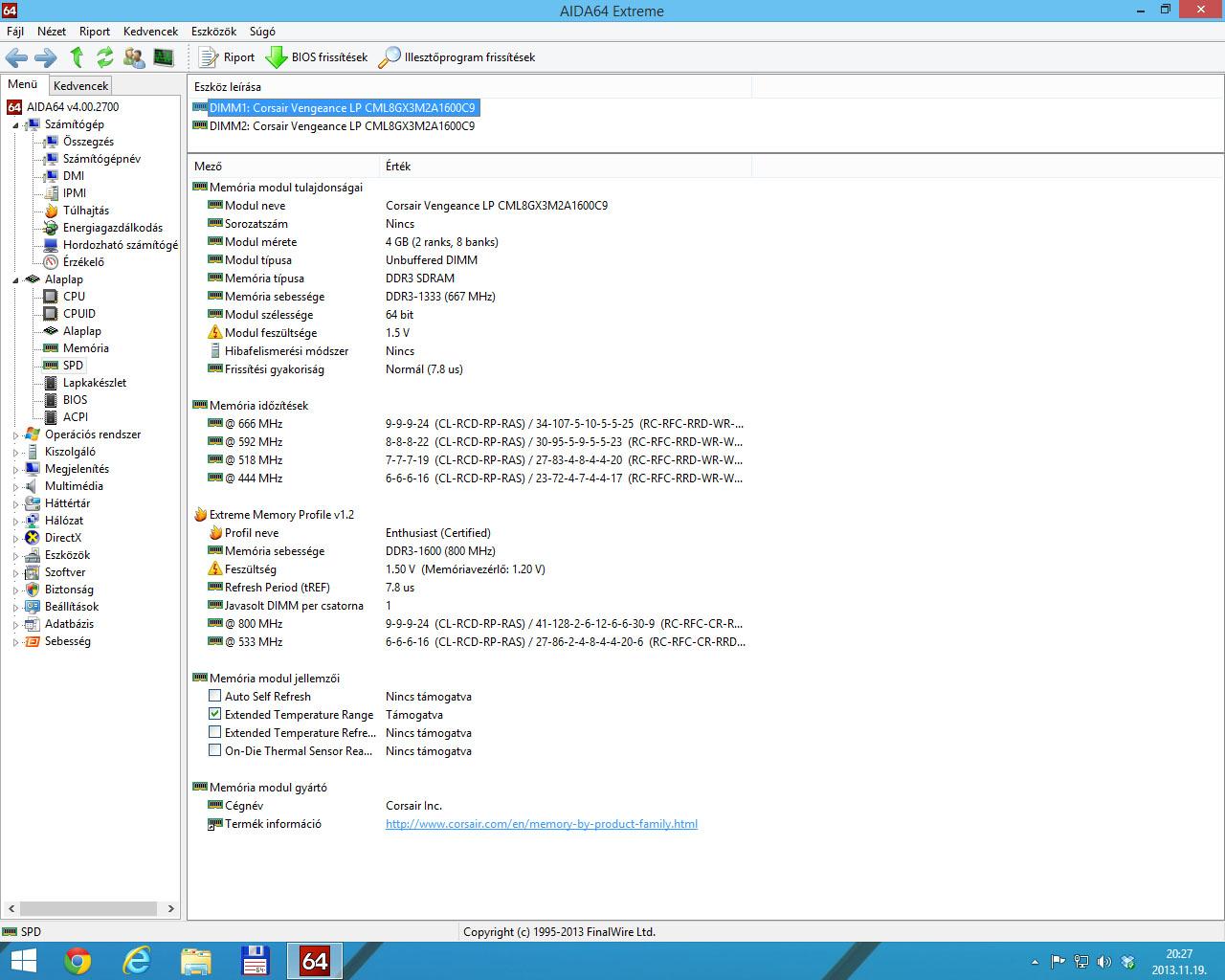Open the Riport menu
This screenshot has width=1225, height=980.
coord(95,32)
